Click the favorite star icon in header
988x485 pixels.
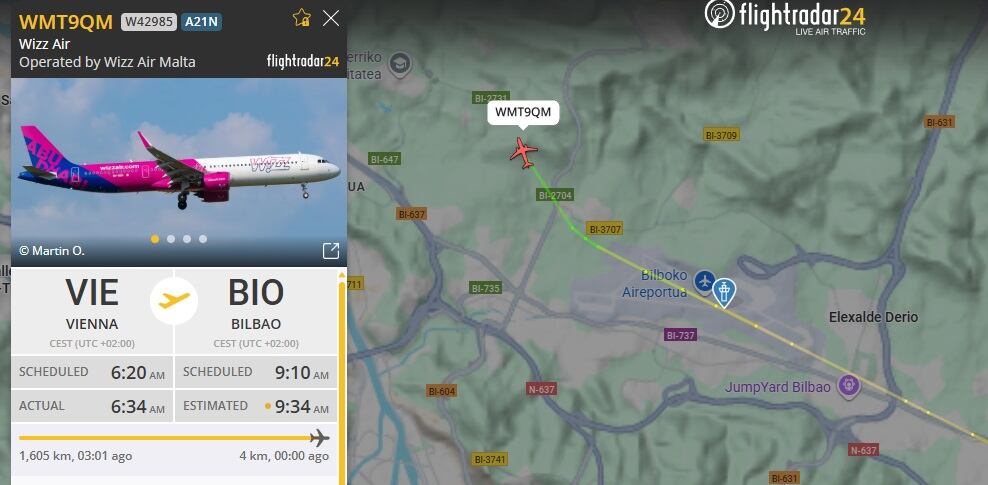tap(302, 18)
